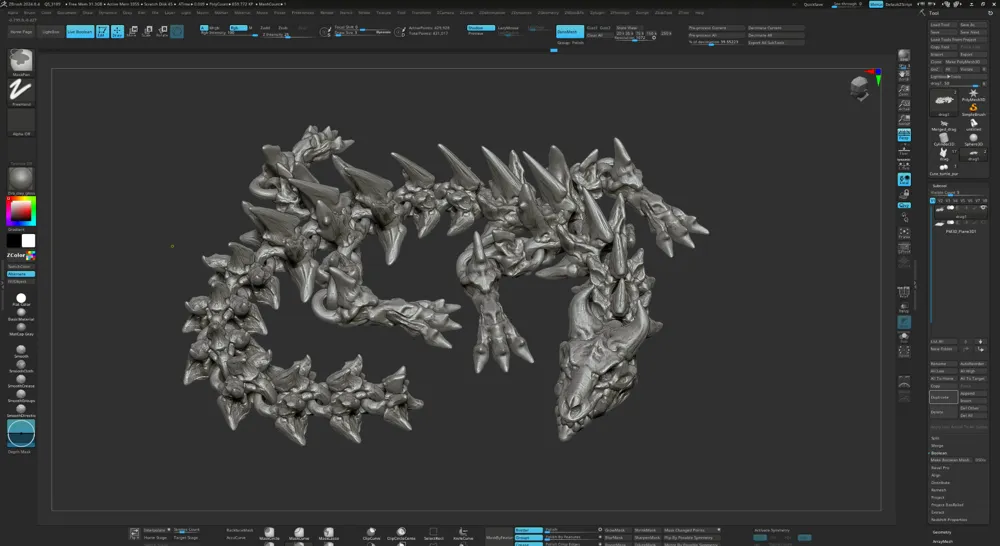Adjust the Rgb Intensity slider
Viewport: 1000px width, 546px height.
tap(228, 33)
